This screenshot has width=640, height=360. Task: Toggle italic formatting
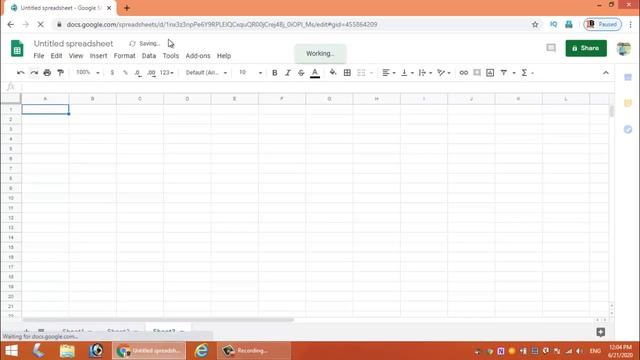pos(288,73)
